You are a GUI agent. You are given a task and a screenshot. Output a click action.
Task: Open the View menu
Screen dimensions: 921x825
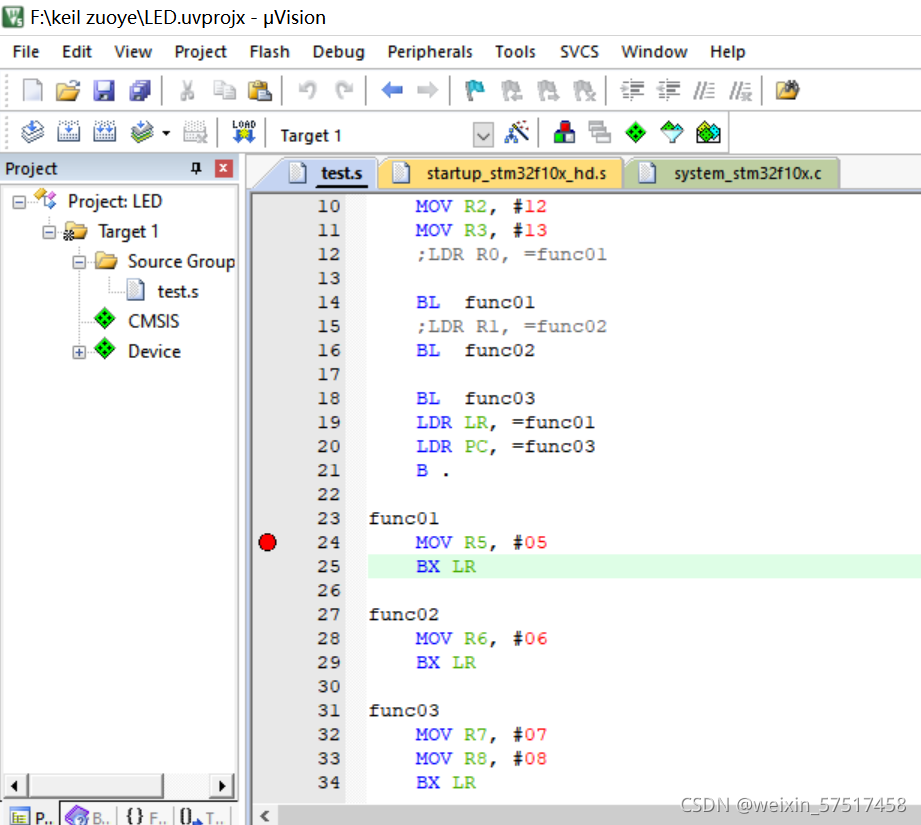coord(133,52)
